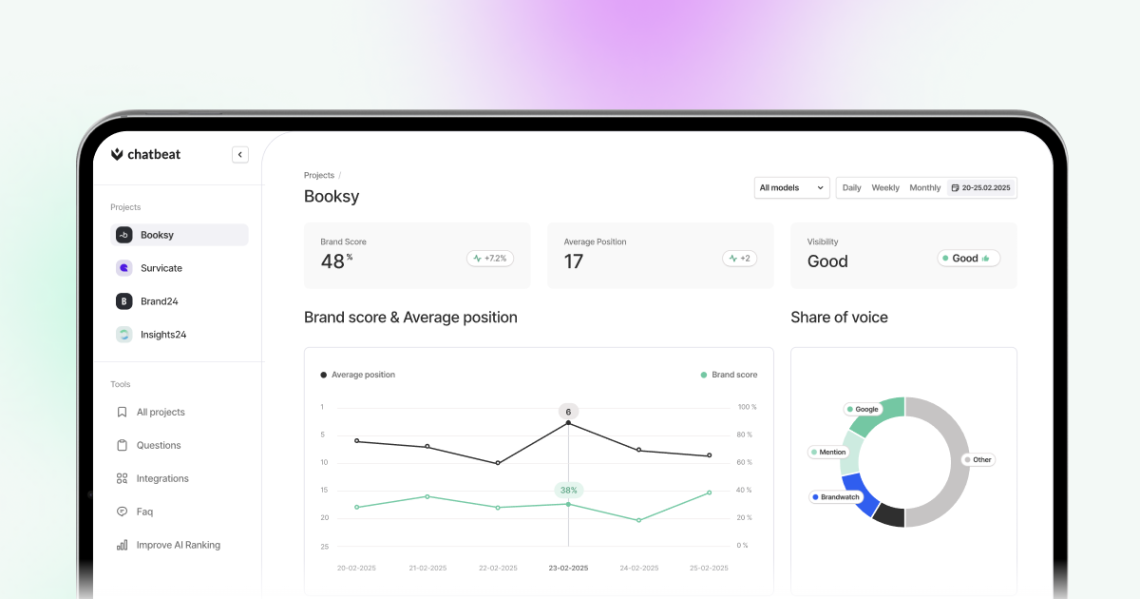Screen dimensions: 1140x599
Task: Switch to Weekly view
Action: 885,188
